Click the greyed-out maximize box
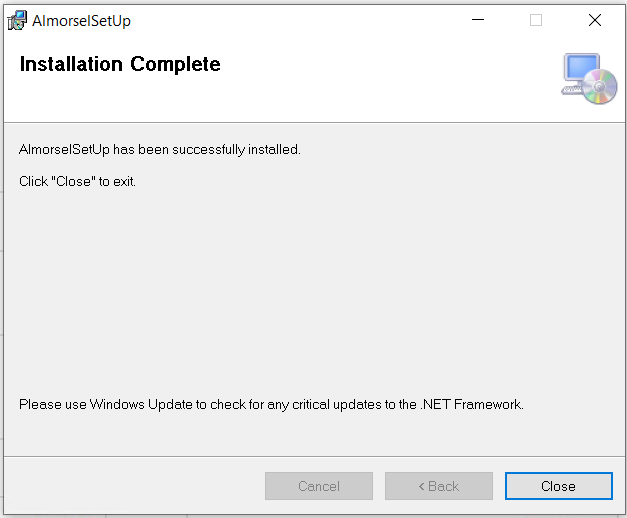 point(536,20)
